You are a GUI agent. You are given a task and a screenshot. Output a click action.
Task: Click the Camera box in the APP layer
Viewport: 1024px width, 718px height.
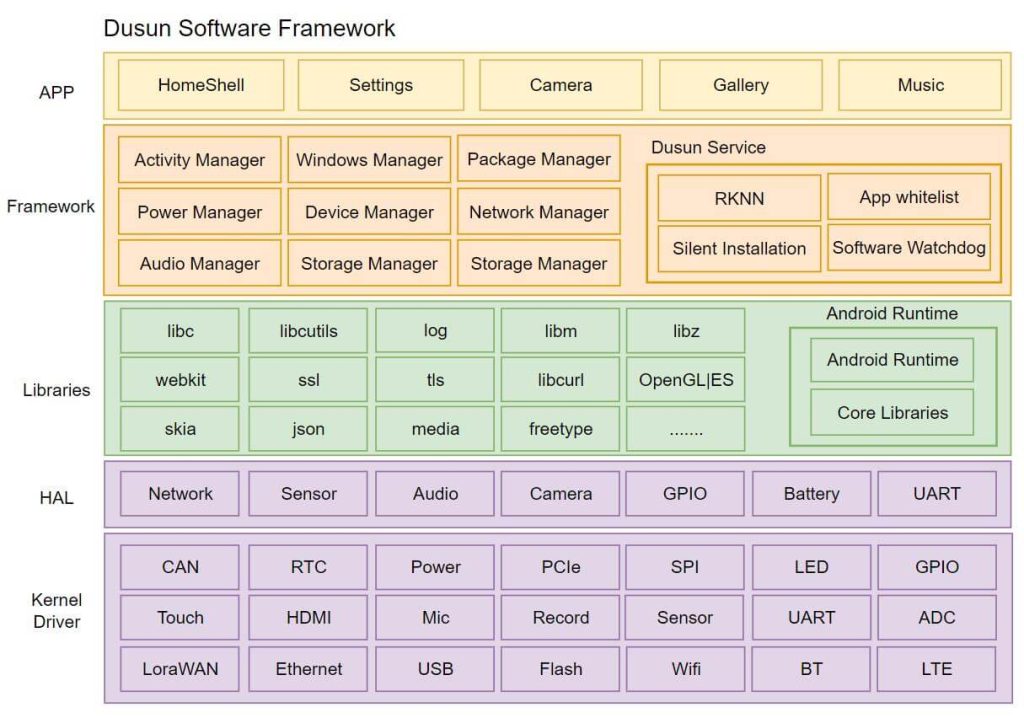pyautogui.click(x=561, y=85)
